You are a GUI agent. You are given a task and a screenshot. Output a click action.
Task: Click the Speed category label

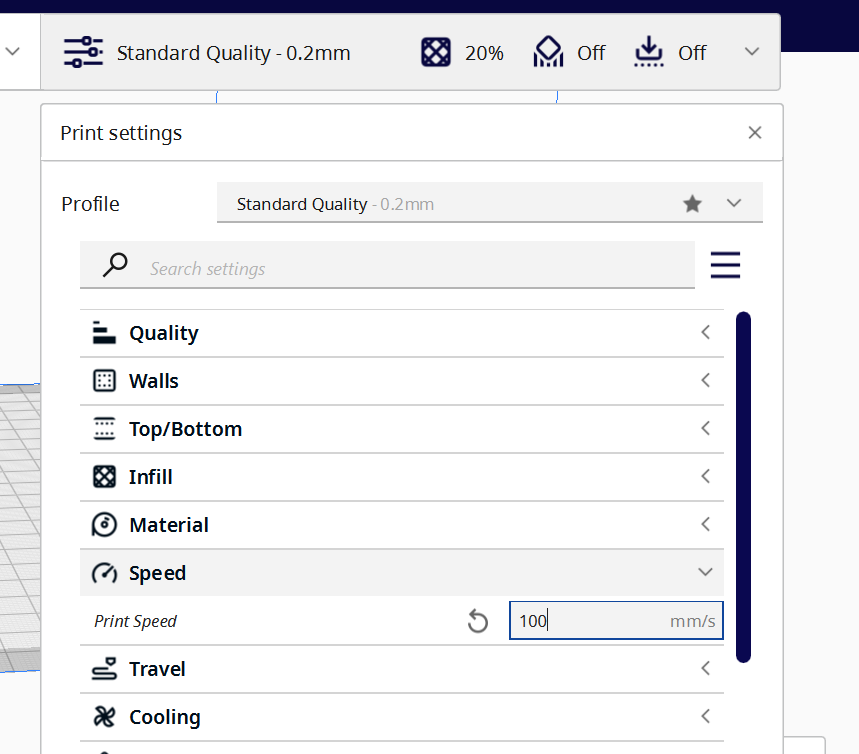tap(158, 573)
